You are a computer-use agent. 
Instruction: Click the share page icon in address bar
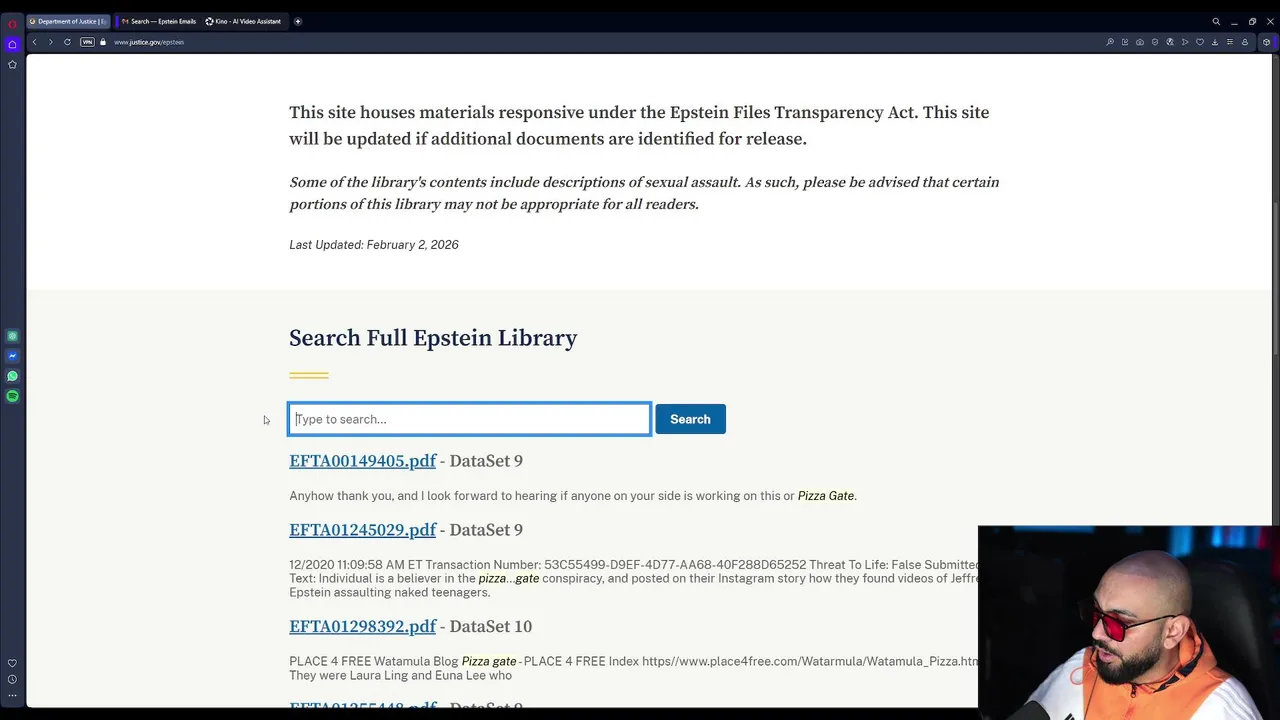[x=1125, y=42]
